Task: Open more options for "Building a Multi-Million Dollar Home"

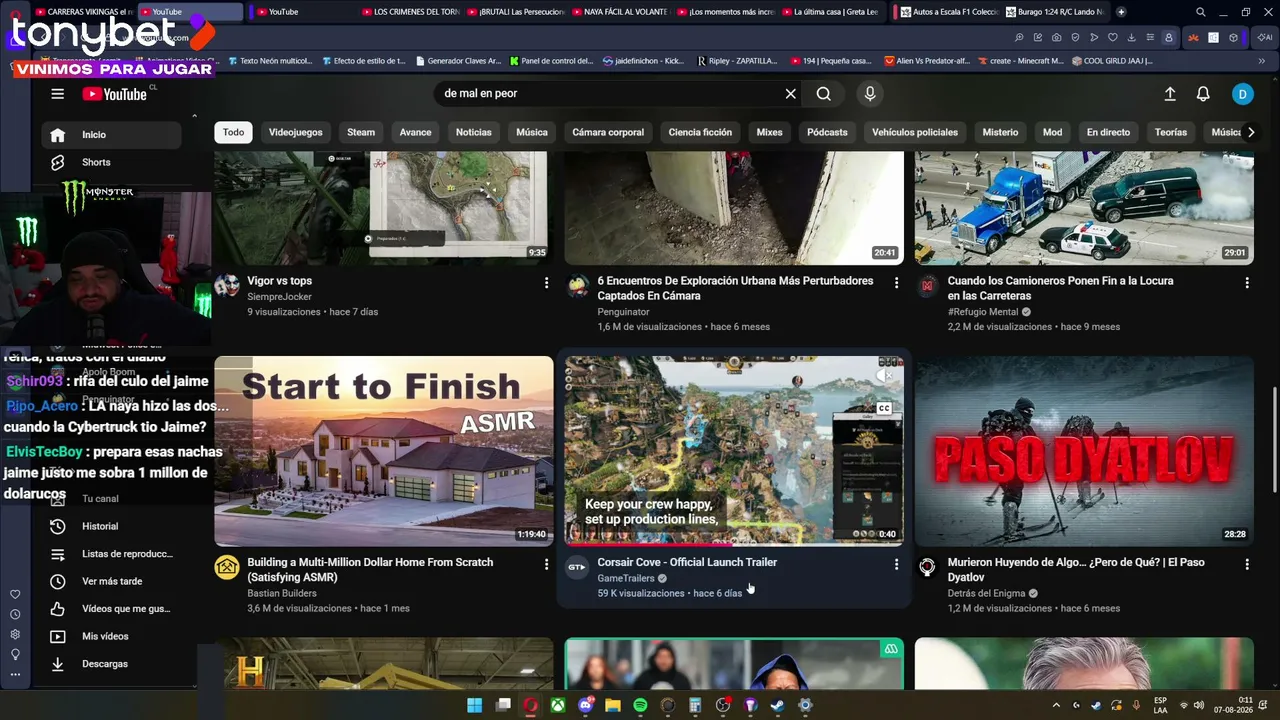Action: 546,564
